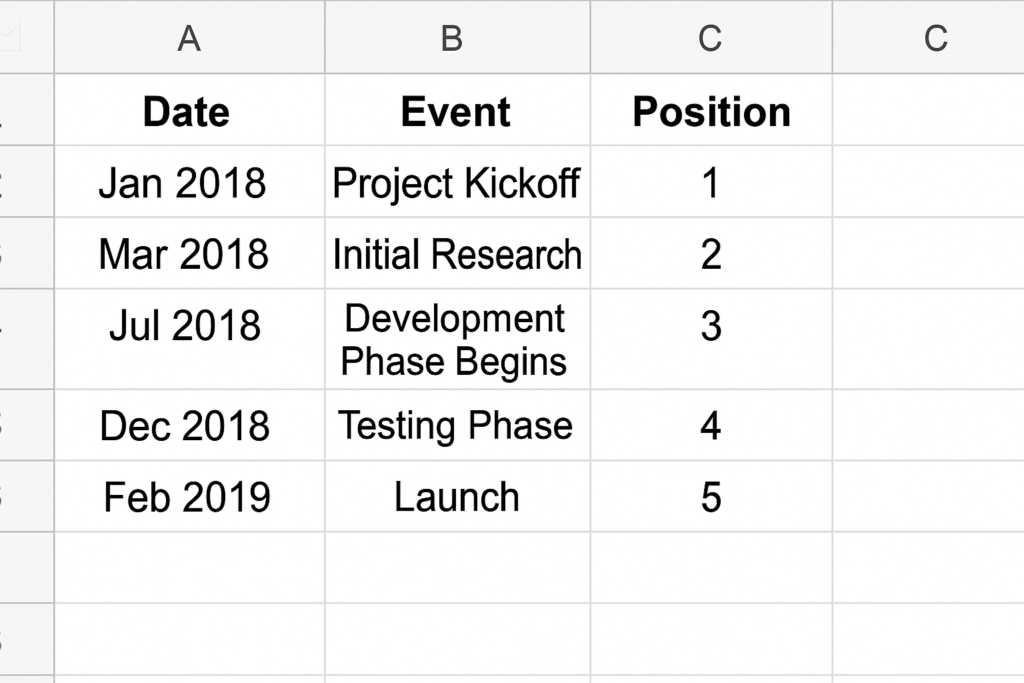Click the Position header cell
The image size is (1024, 683).
click(711, 111)
